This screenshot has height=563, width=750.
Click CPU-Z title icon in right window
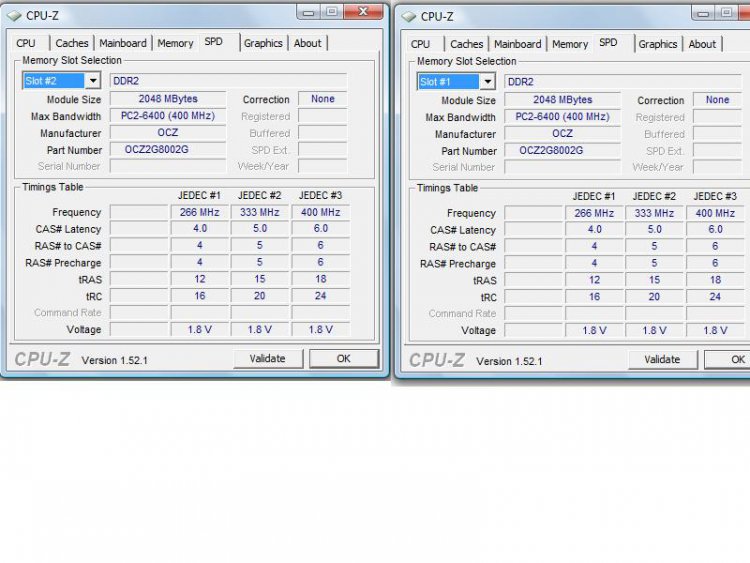(409, 17)
